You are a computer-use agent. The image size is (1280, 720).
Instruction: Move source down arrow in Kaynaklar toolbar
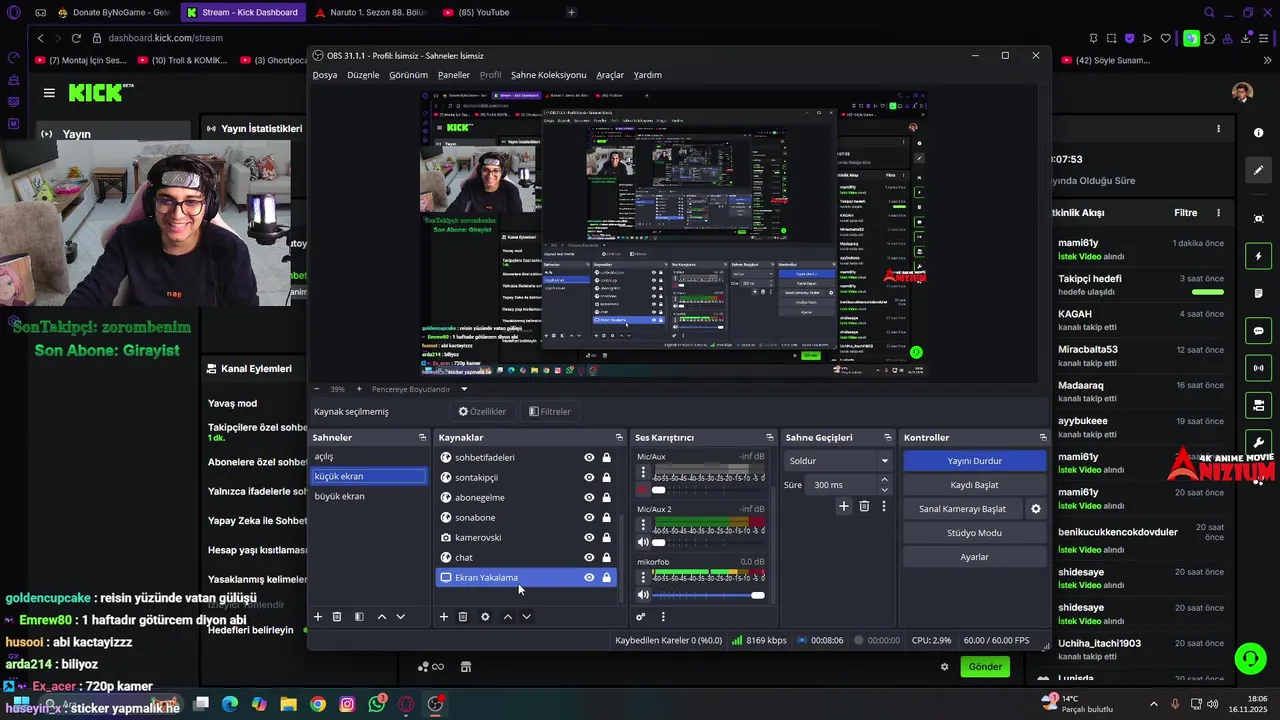point(526,617)
